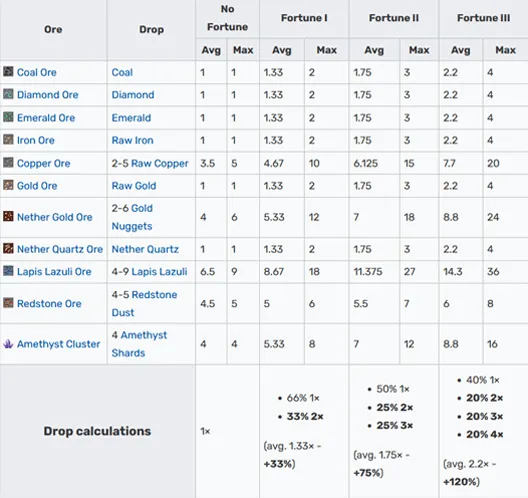Open the Gold Ore link
Screen dimensions: 528x498
click(37, 186)
